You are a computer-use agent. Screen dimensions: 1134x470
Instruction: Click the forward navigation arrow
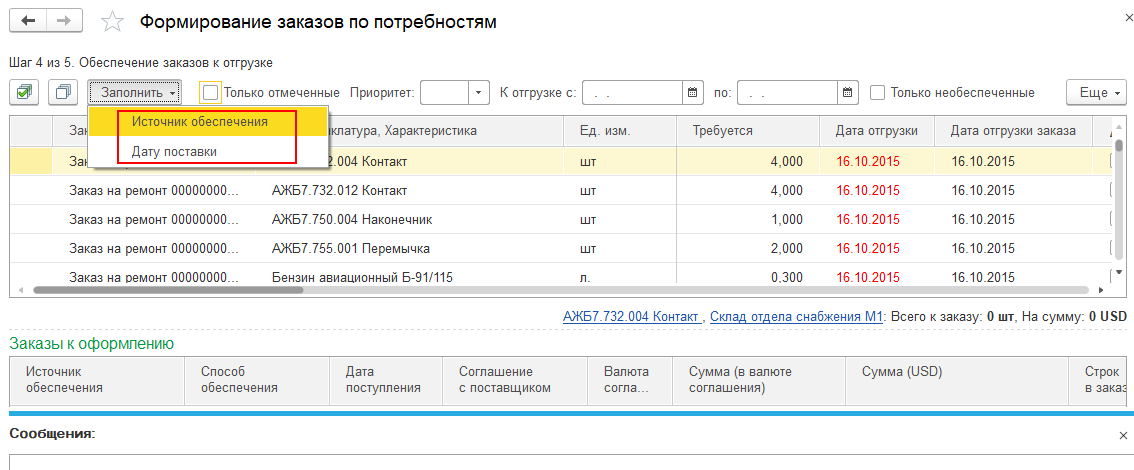(x=64, y=21)
